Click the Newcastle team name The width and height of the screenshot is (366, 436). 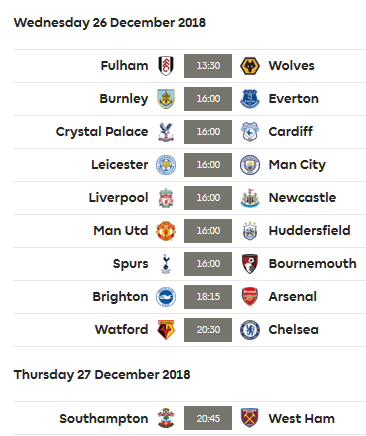302,197
